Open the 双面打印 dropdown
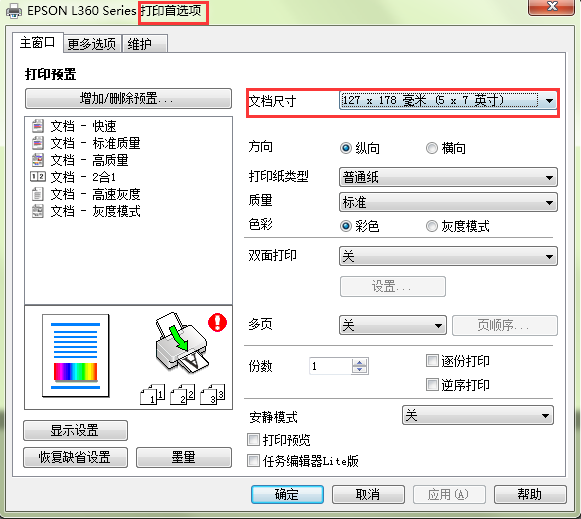Screen dimensions: 581x519 448,256
